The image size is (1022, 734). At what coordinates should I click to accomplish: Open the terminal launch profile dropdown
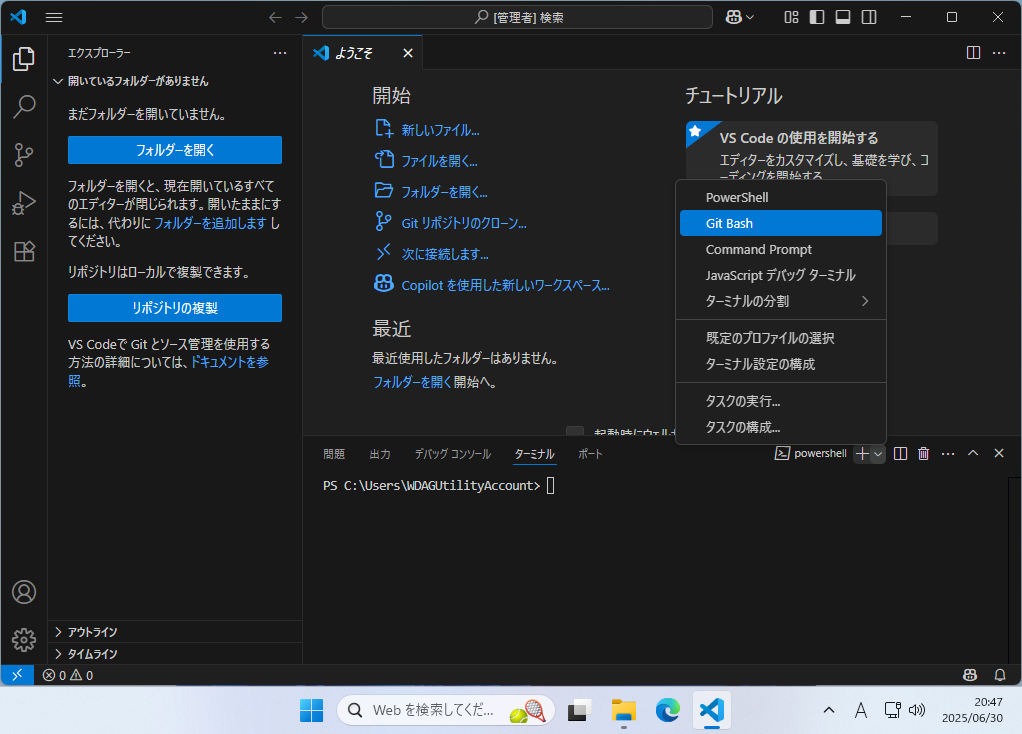[x=879, y=454]
